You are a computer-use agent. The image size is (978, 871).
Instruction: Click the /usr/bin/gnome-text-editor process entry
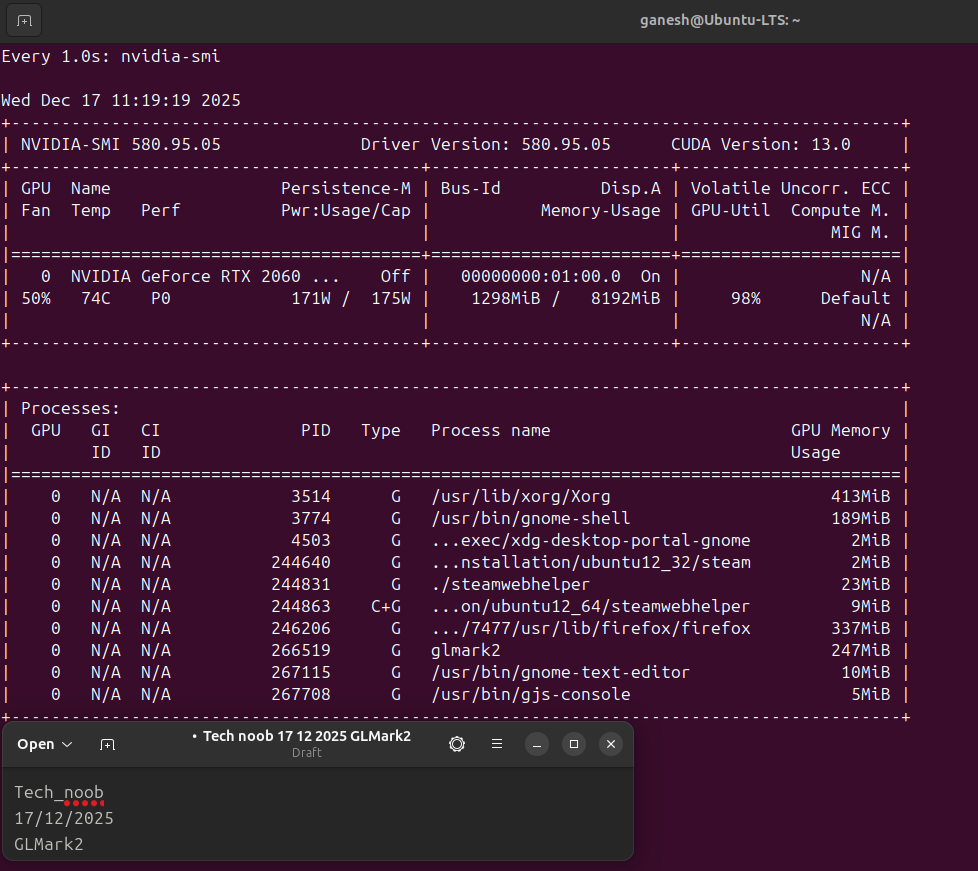[x=560, y=672]
